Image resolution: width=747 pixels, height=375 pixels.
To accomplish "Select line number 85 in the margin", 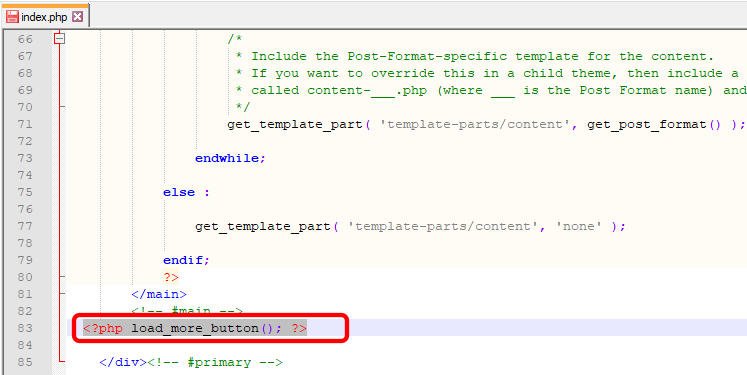I will pyautogui.click(x=25, y=362).
